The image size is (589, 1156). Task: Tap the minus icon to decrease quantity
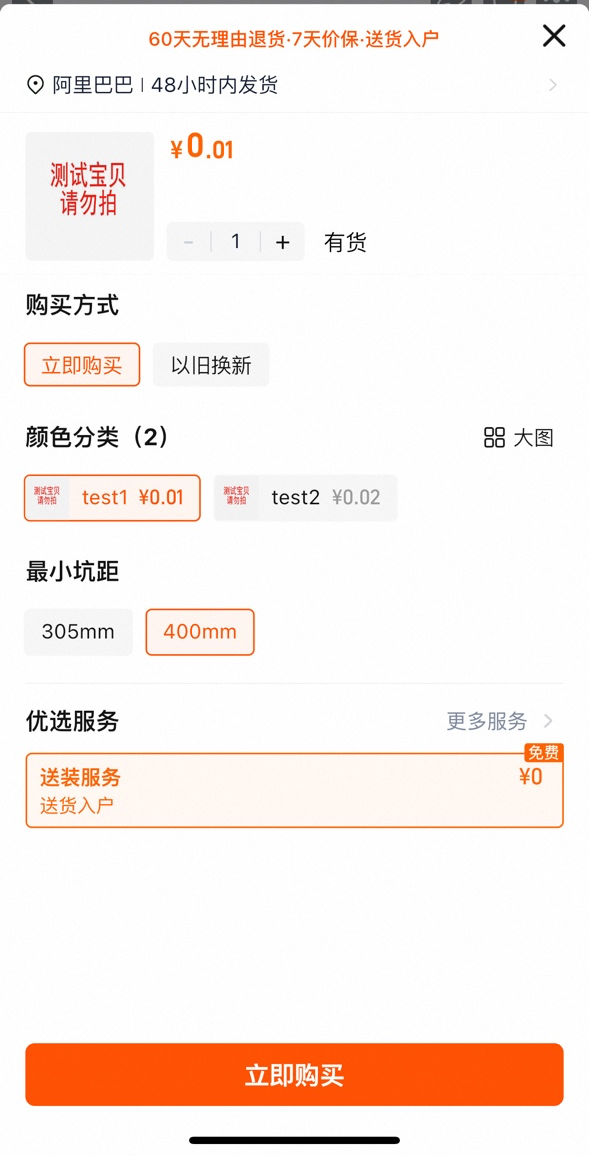188,241
